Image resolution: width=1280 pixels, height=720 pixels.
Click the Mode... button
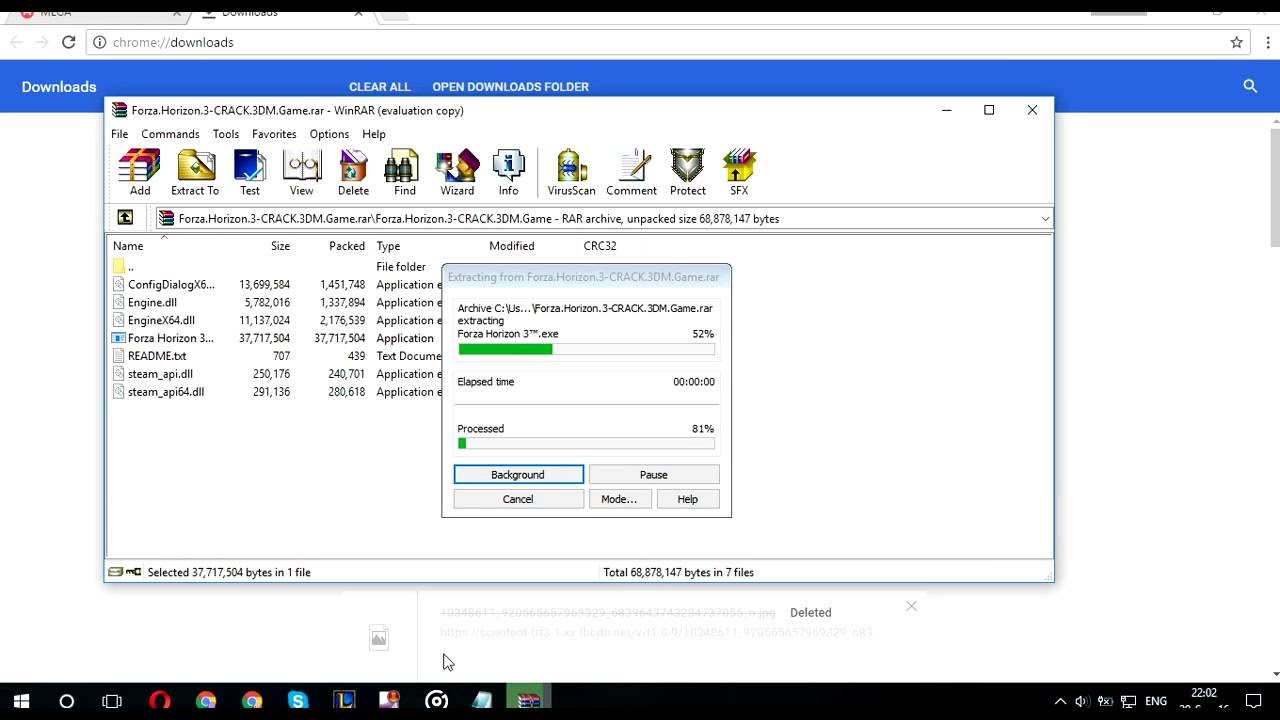click(619, 499)
